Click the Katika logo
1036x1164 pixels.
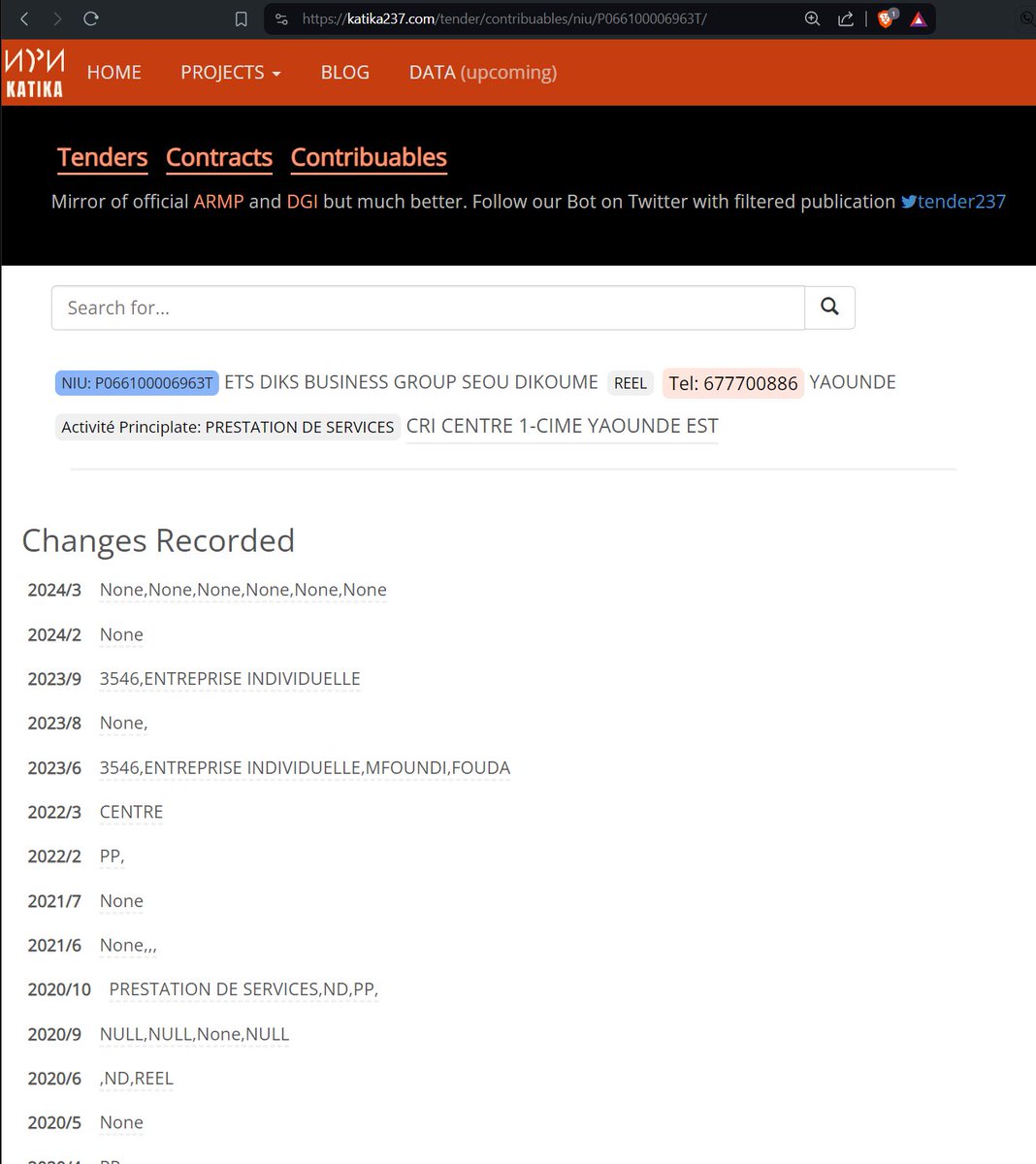coord(35,73)
